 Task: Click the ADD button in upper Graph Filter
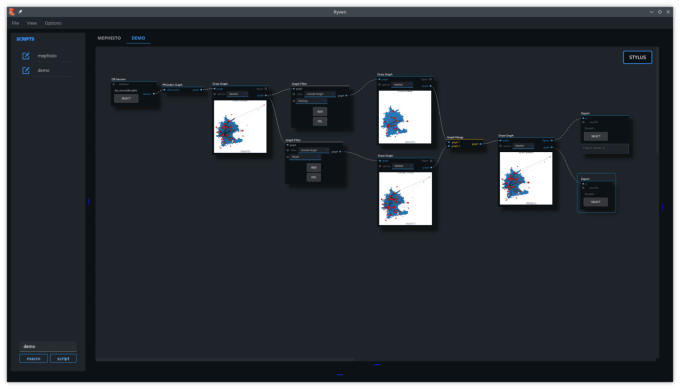[x=320, y=111]
